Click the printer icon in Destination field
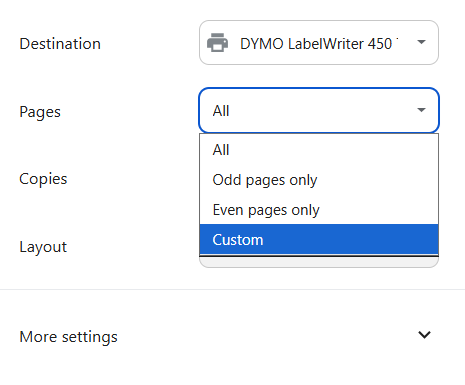Viewport: 465px width, 385px height. [217, 43]
